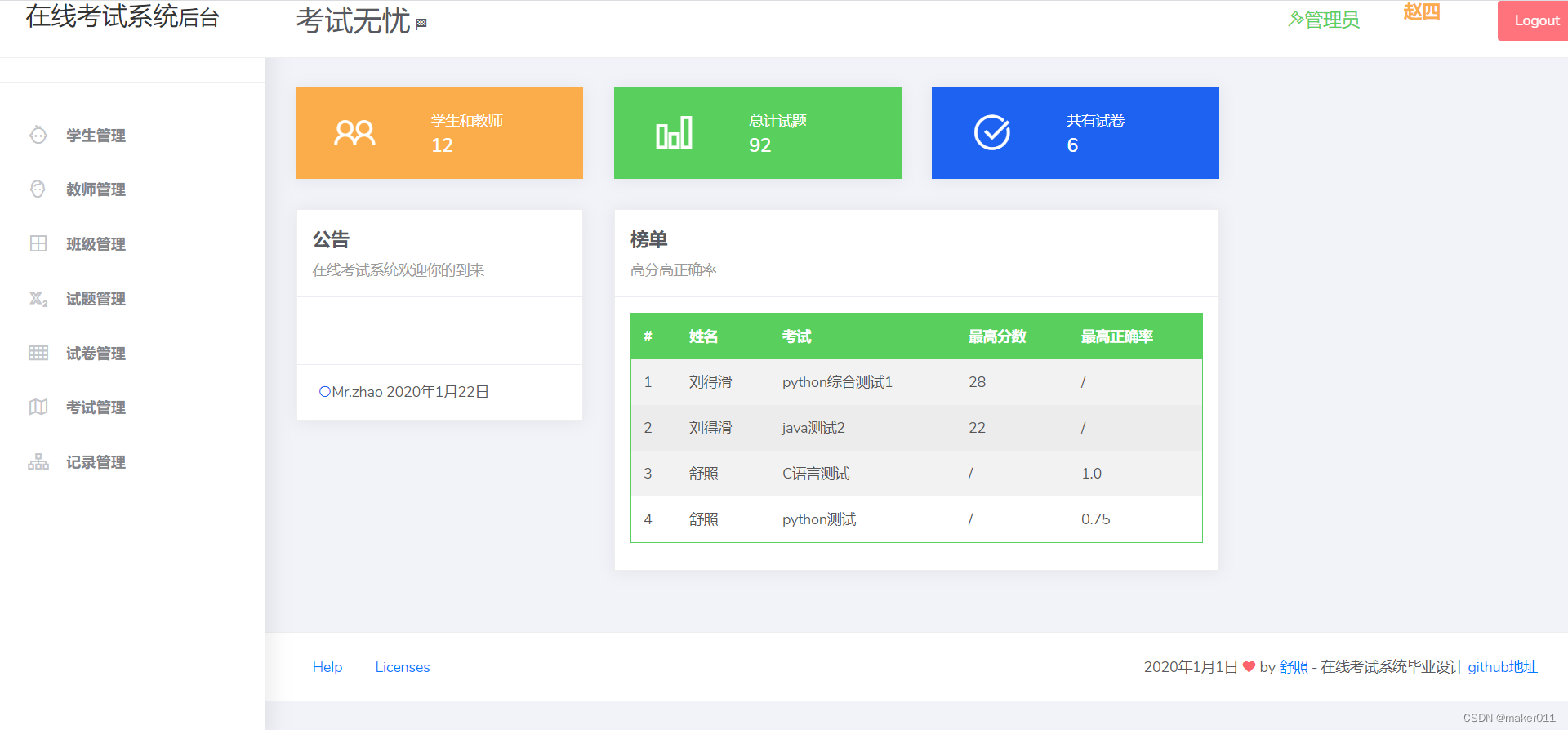This screenshot has width=1568, height=730.
Task: Click 舒熙 name in row 4
Action: (x=703, y=519)
